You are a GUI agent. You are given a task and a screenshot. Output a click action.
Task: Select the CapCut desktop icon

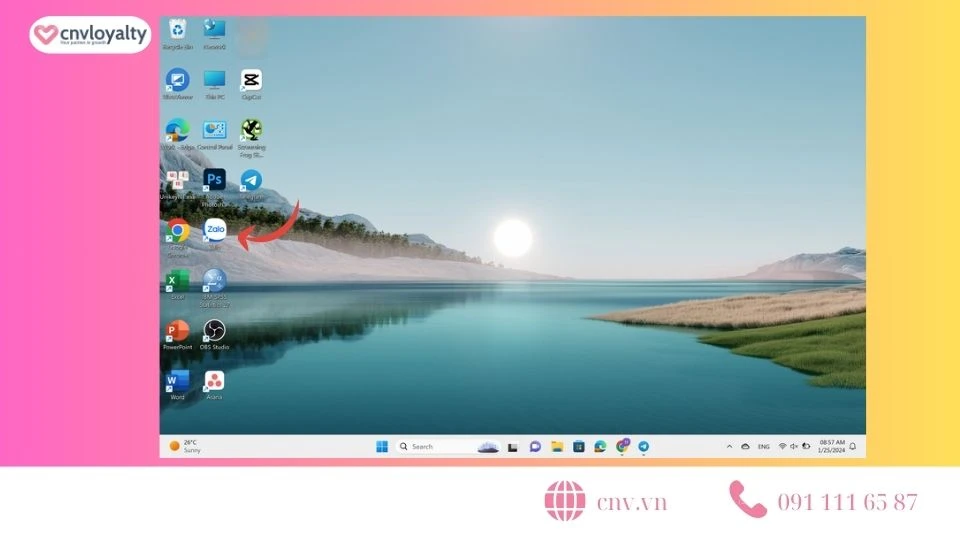(251, 80)
